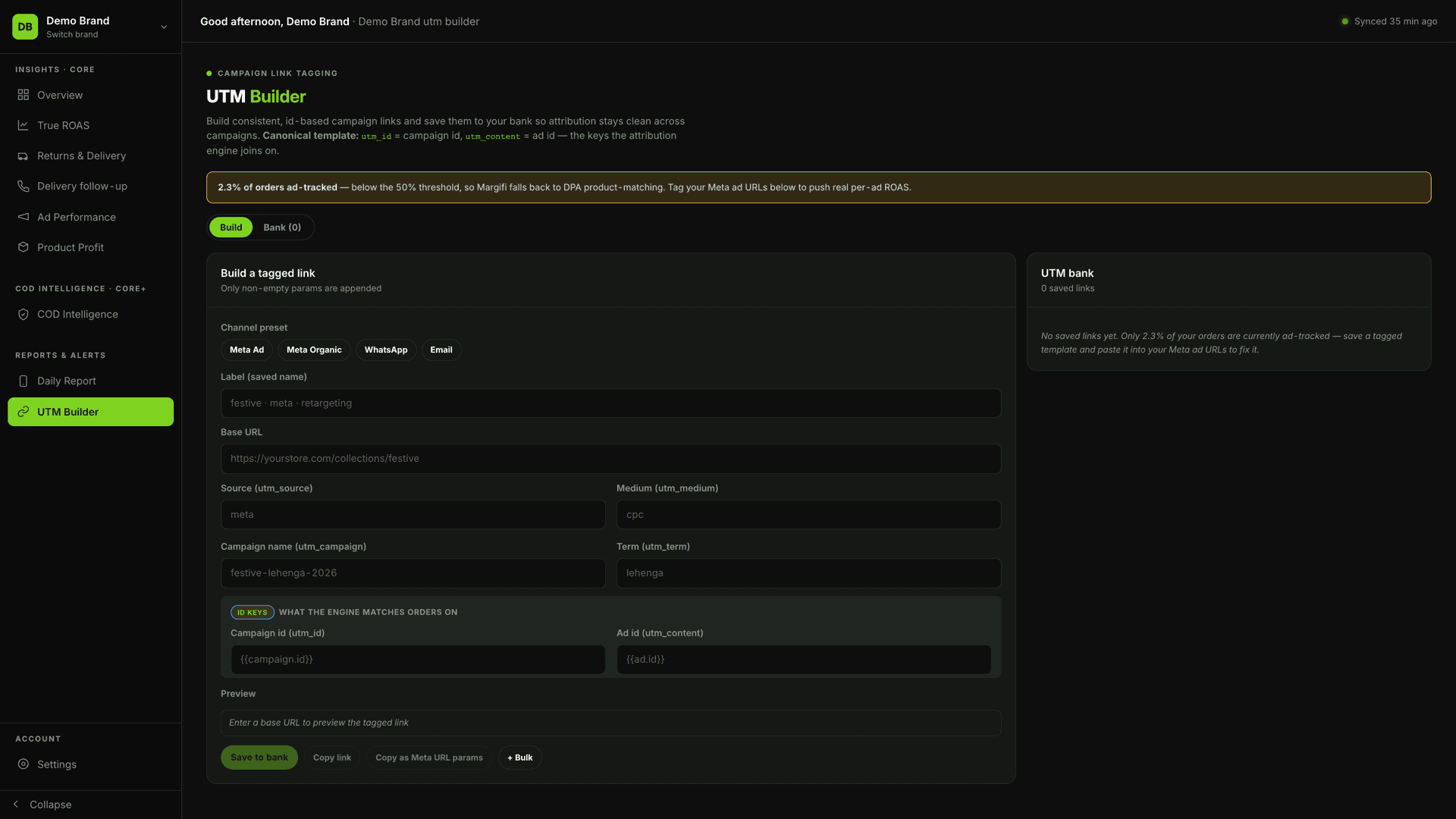Click the '2.3% of orders ad-tracked' banner
Screen dimensions: 1456x819
click(x=818, y=187)
